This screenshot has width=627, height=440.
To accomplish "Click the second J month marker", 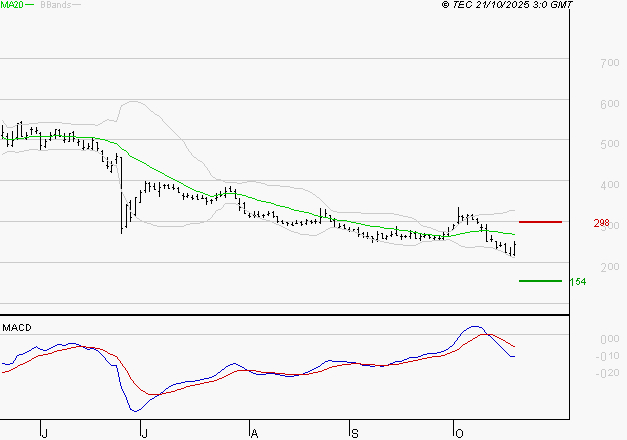I will 145,434.
